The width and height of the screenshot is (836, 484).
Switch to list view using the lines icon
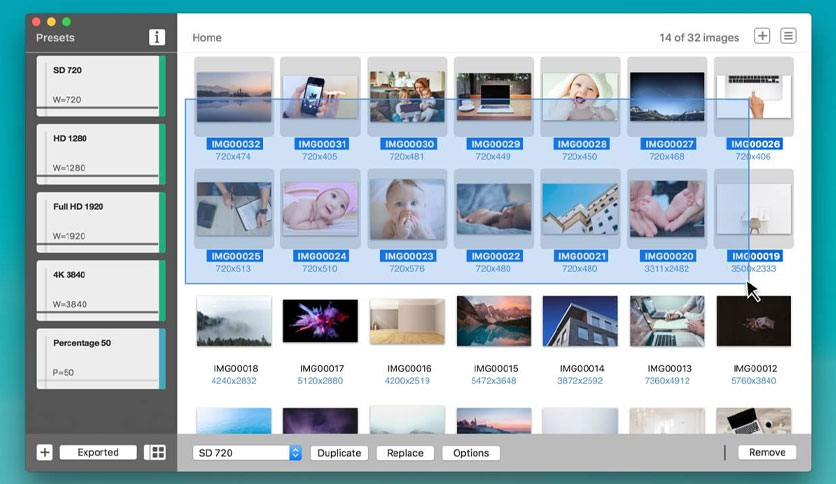tap(788, 36)
